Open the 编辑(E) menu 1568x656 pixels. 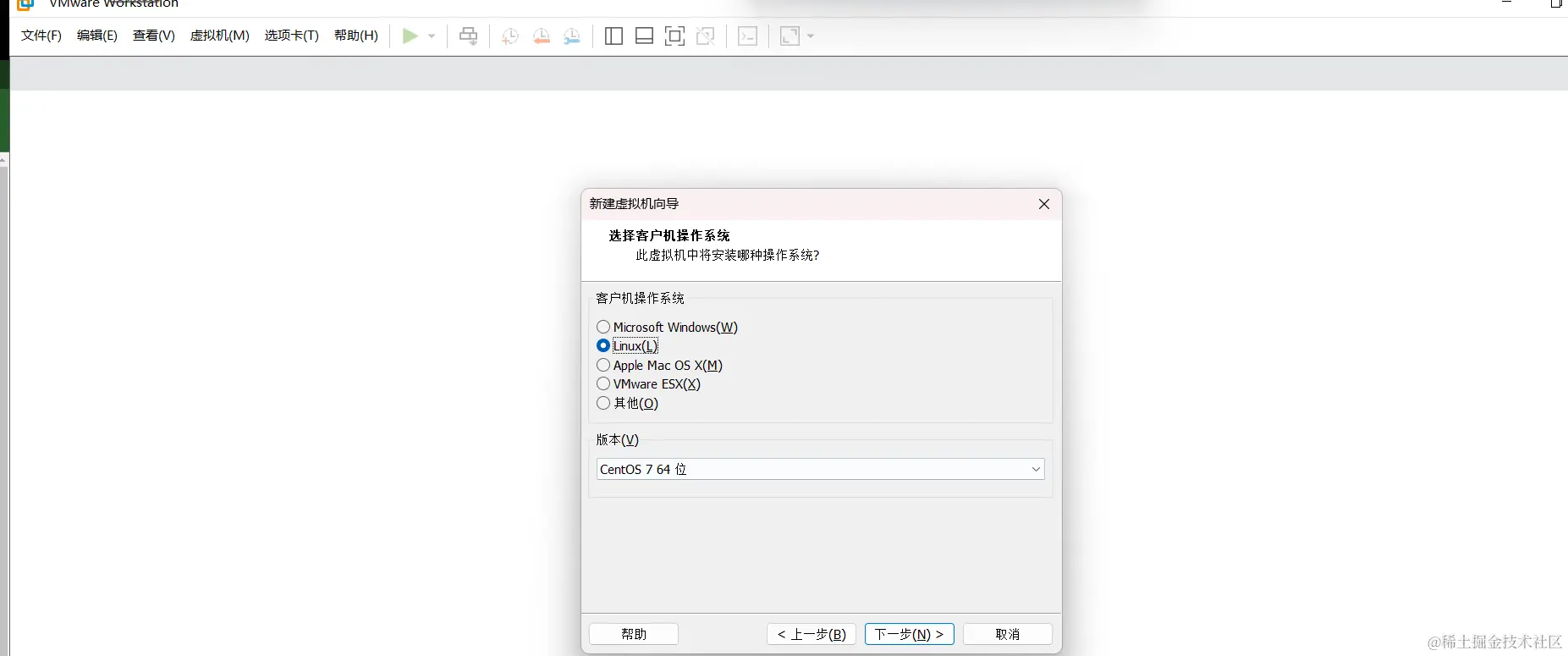pos(97,36)
